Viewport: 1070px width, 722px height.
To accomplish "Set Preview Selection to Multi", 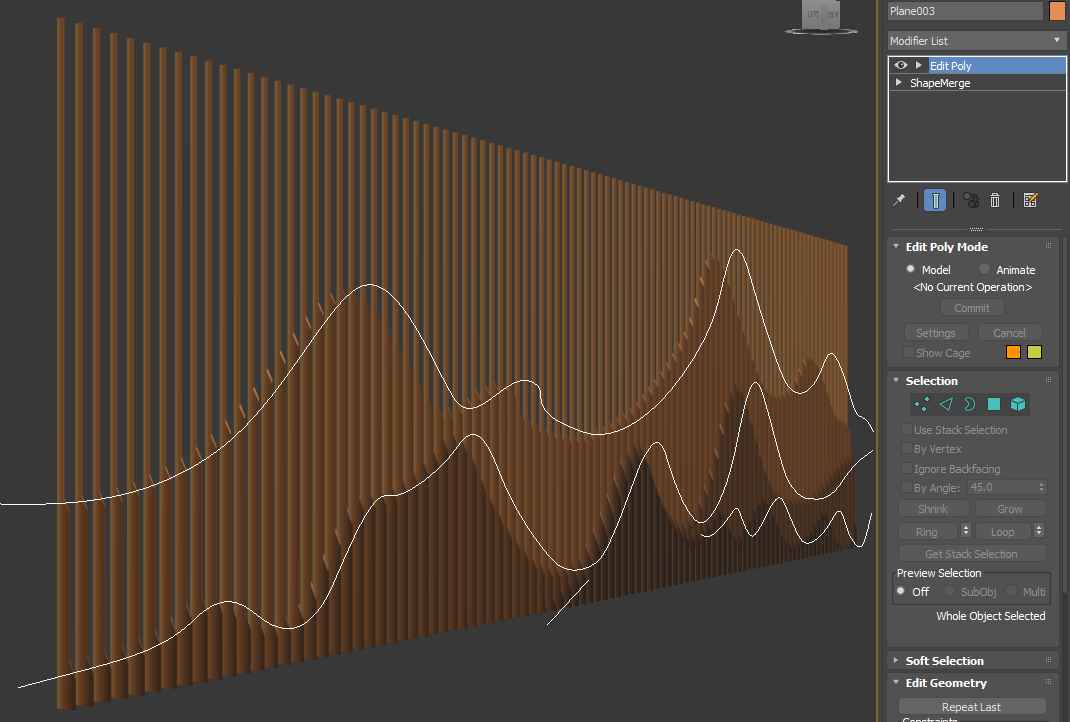I will click(x=1011, y=591).
